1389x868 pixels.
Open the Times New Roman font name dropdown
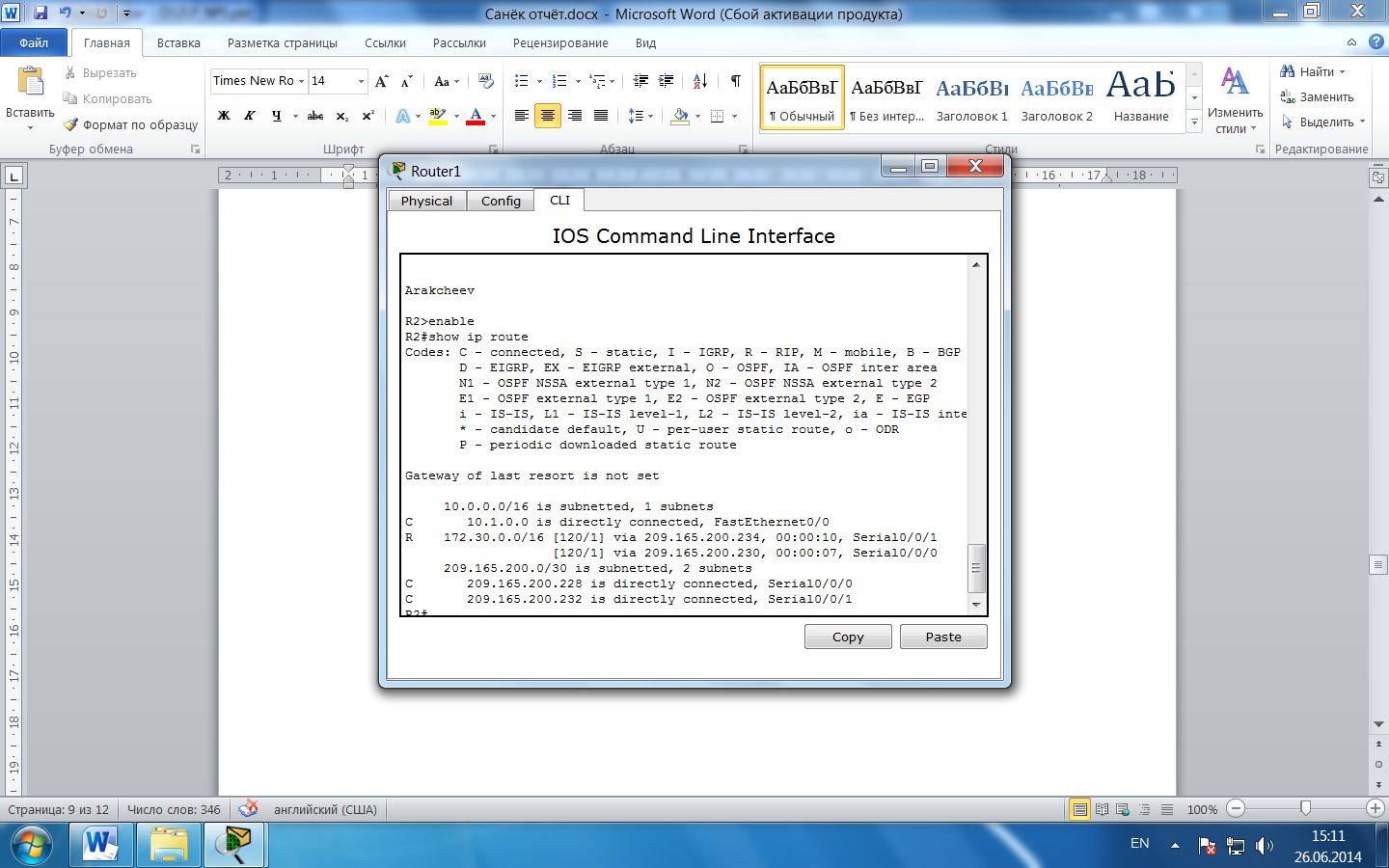pyautogui.click(x=301, y=81)
